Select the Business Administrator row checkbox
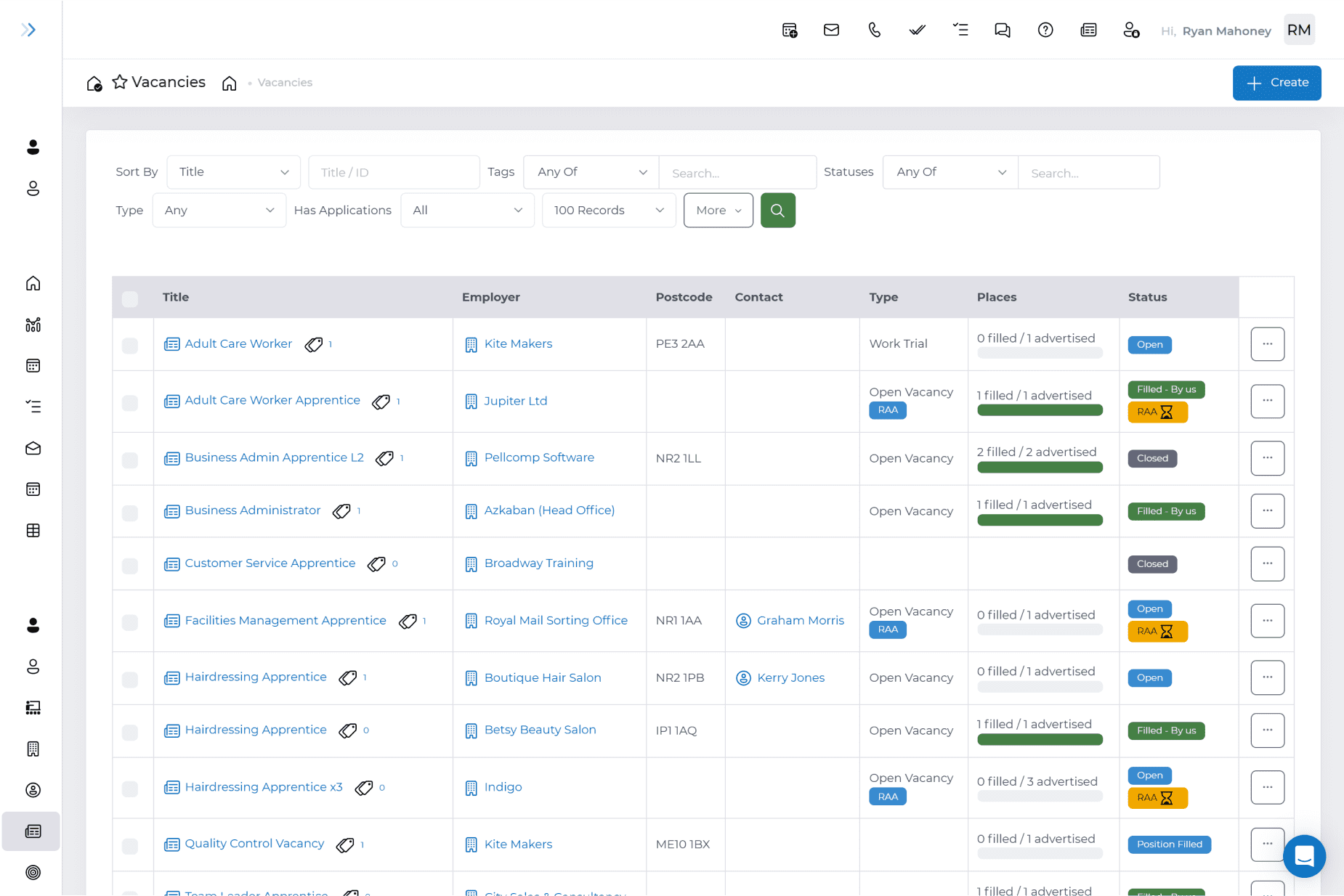The image size is (1344, 896). tap(130, 513)
